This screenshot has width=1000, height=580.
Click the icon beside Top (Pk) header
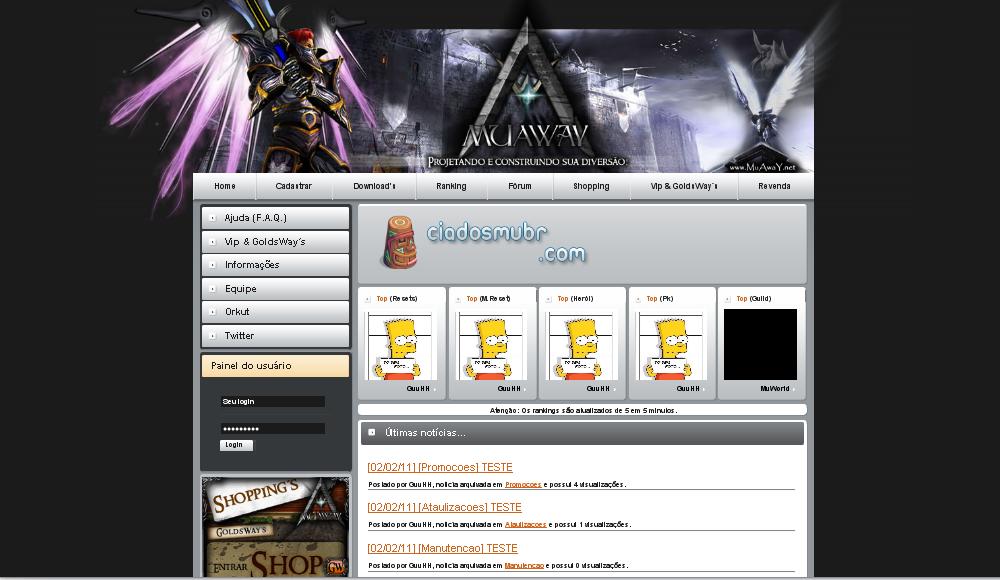click(638, 299)
